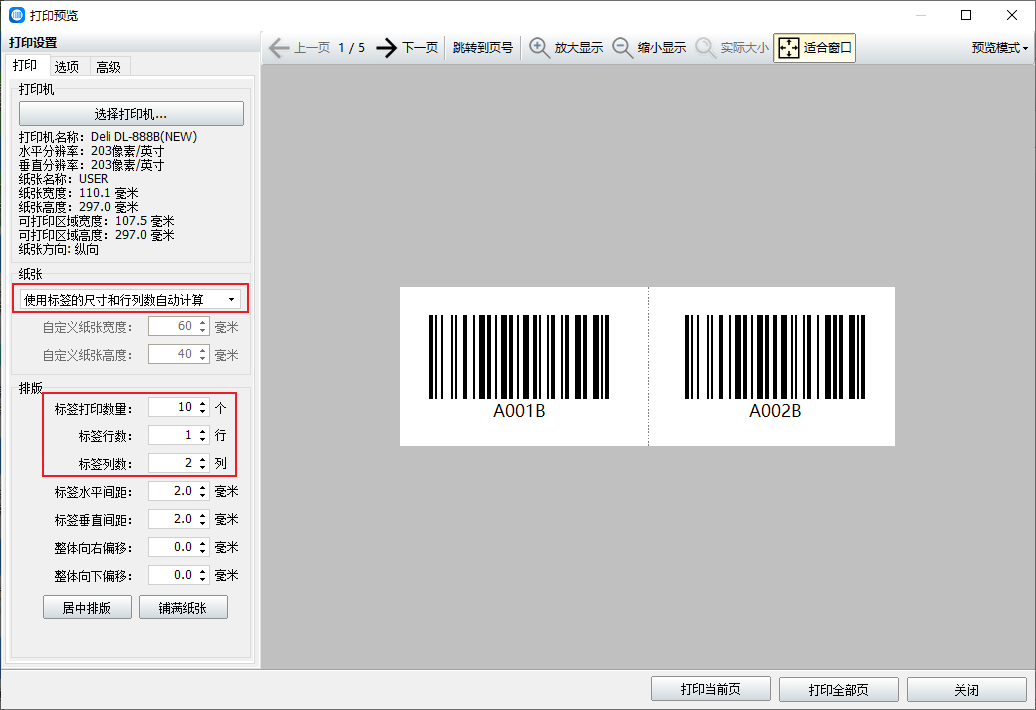Increase the 标签列数 value with up arrow

click(203, 458)
